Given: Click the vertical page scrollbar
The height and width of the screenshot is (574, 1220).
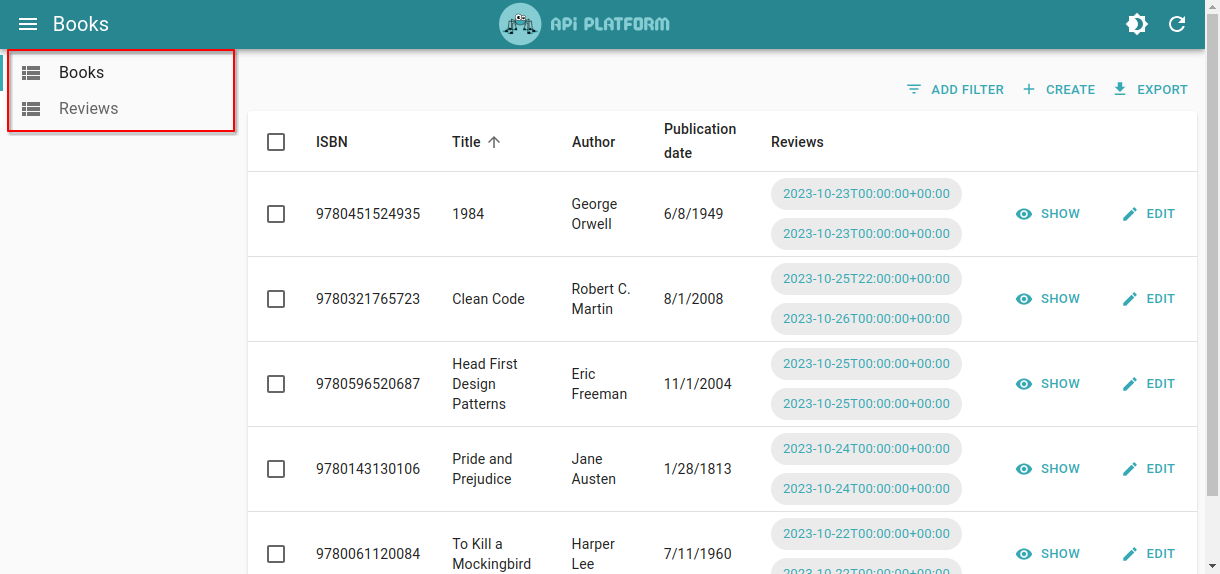Looking at the screenshot, I should point(1212,250).
